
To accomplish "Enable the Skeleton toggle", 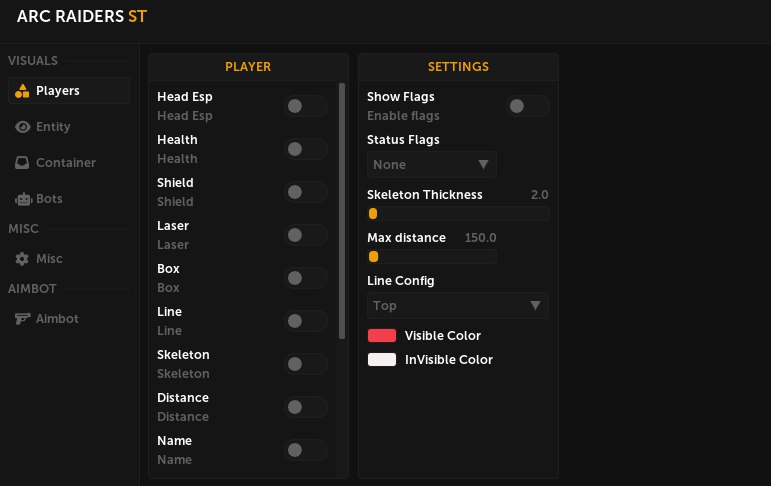I will [305, 364].
